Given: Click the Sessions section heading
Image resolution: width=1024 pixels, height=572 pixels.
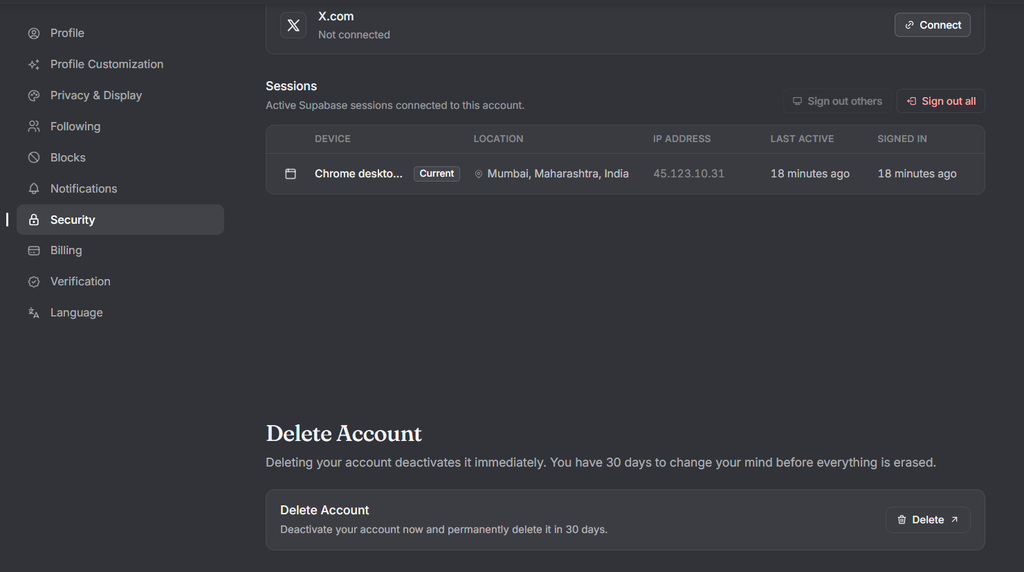Looking at the screenshot, I should pyautogui.click(x=291, y=86).
